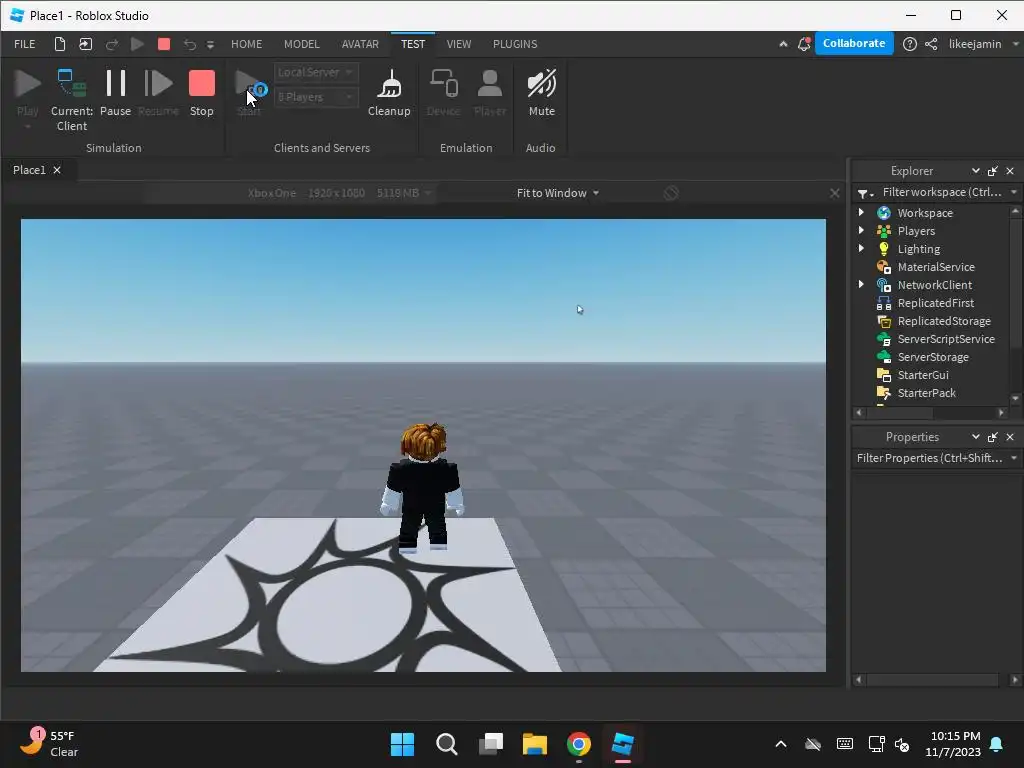Switch to the MODEL ribbon tab
This screenshot has height=768, width=1024.
(302, 44)
